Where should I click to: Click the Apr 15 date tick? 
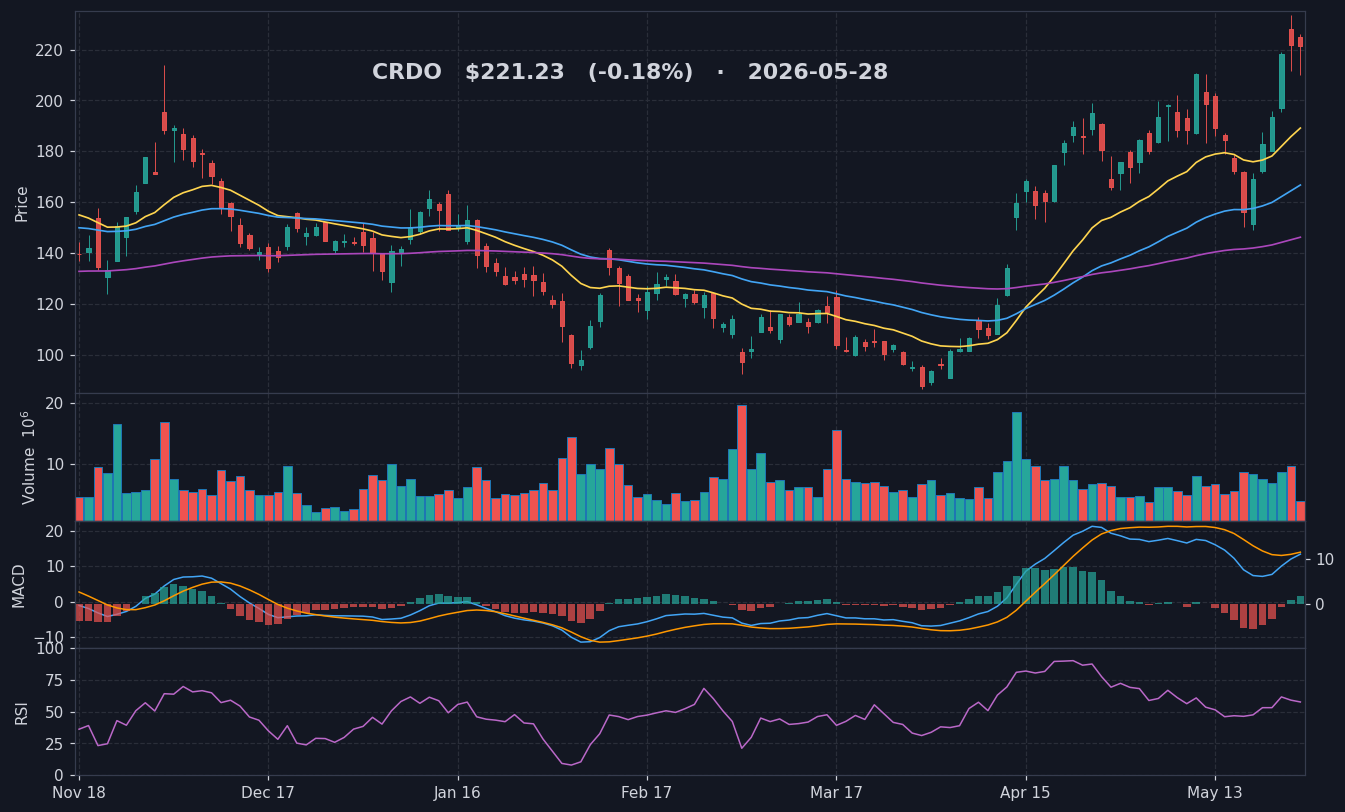(1026, 793)
